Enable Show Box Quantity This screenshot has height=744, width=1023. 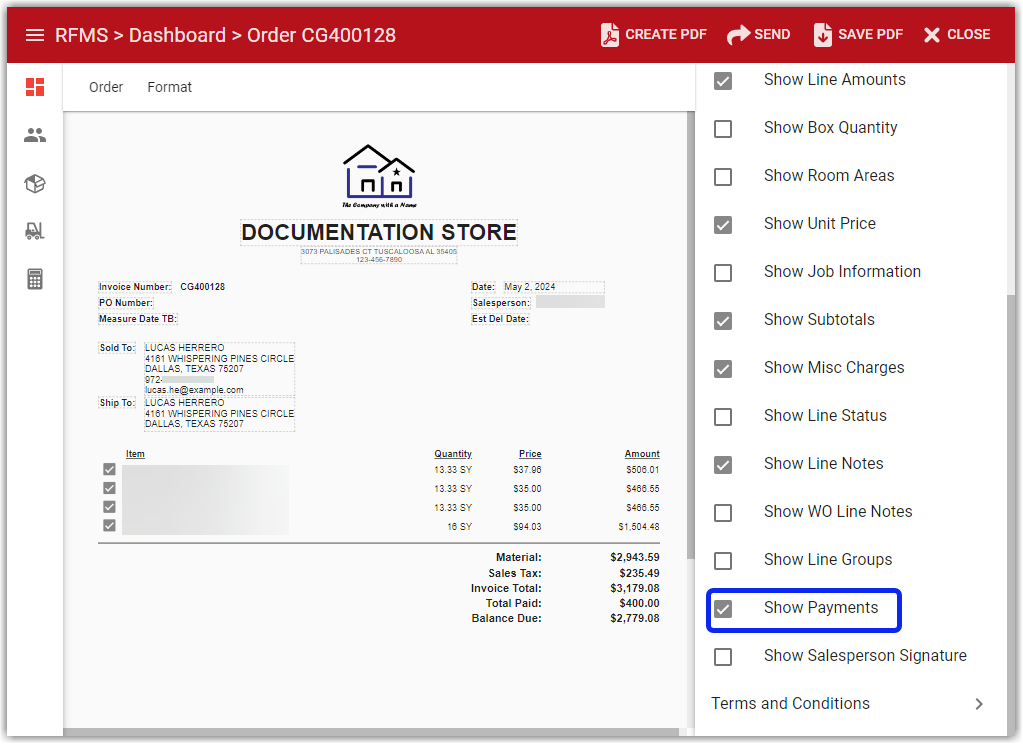723,129
